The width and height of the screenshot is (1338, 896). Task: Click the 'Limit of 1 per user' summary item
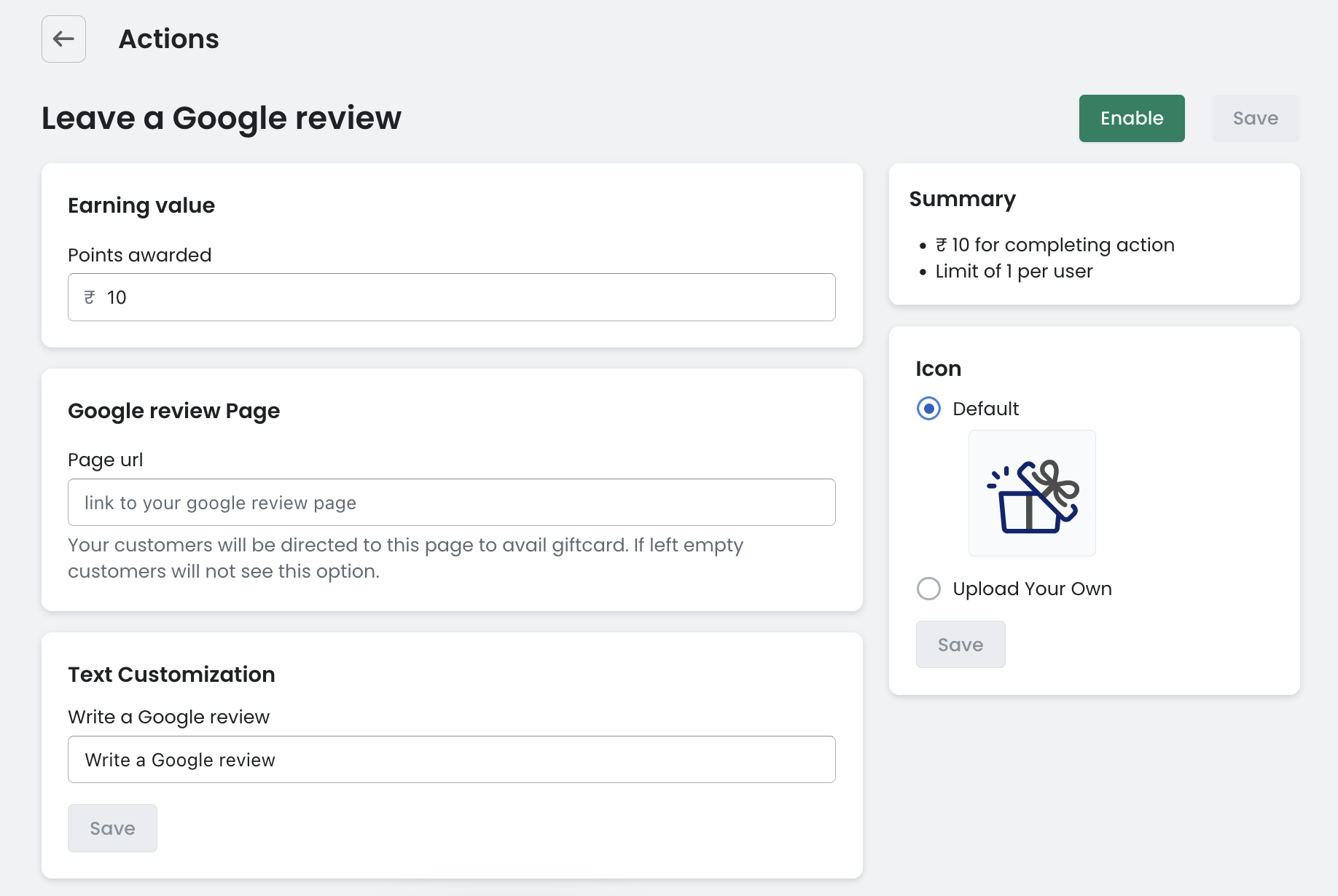tap(1013, 272)
